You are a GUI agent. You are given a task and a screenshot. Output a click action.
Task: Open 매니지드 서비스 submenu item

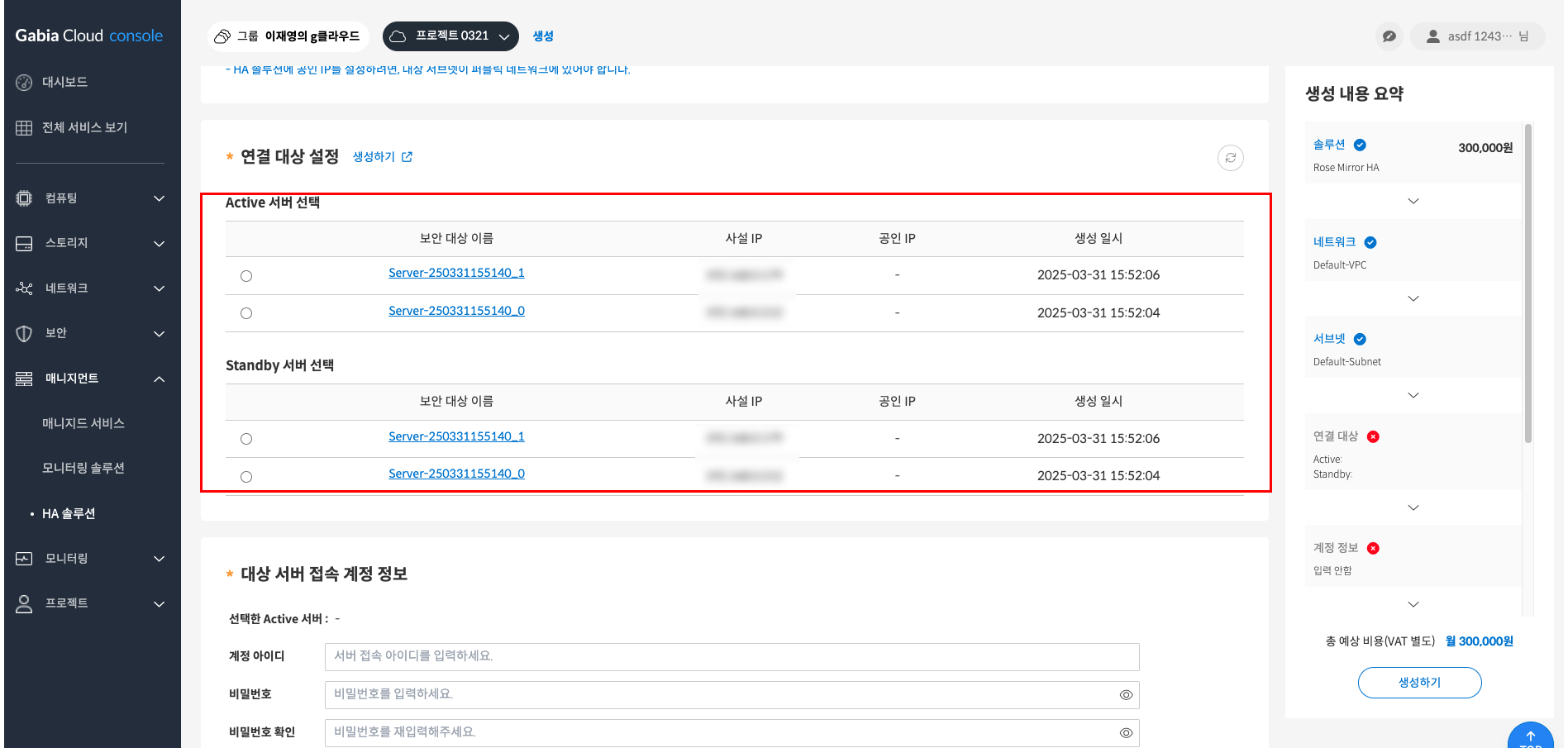coord(83,423)
